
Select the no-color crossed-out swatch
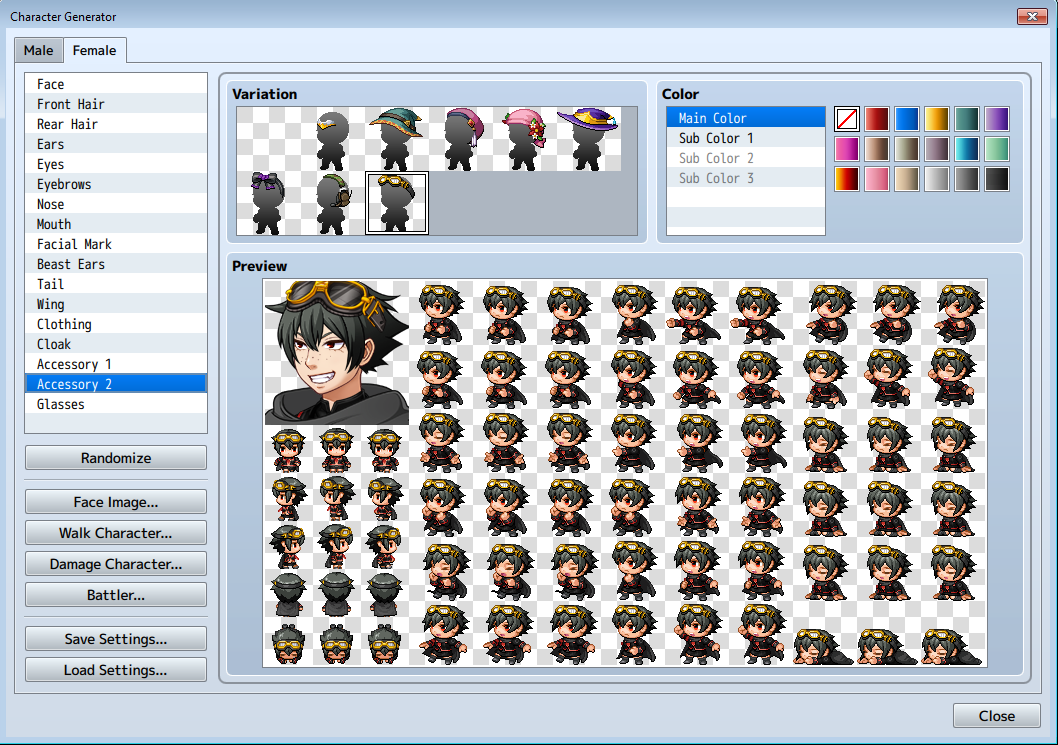pos(847,119)
